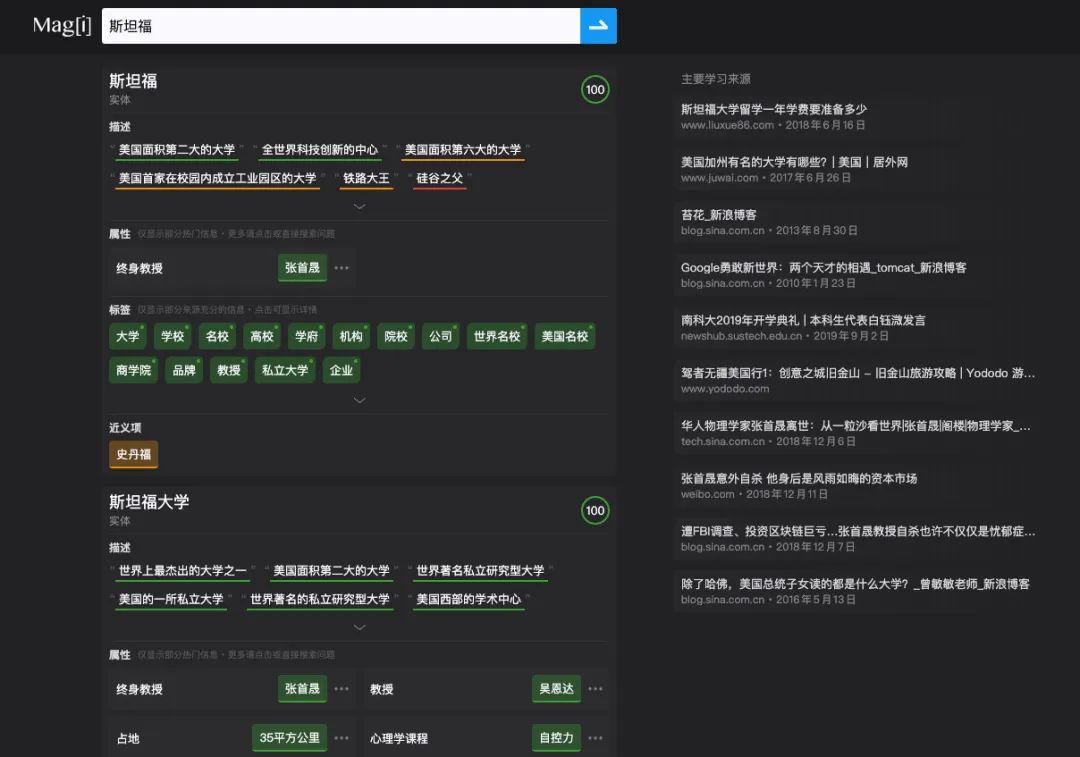Click tag 品牌
The height and width of the screenshot is (757, 1080).
click(184, 370)
